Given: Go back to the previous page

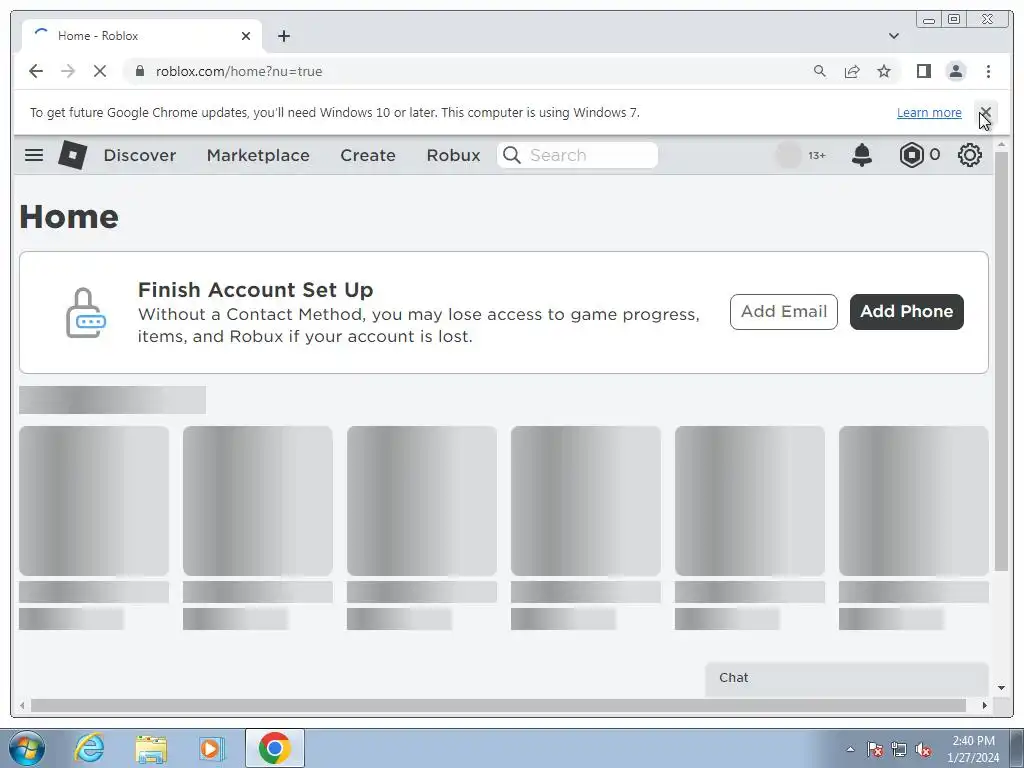Looking at the screenshot, I should click(x=36, y=71).
